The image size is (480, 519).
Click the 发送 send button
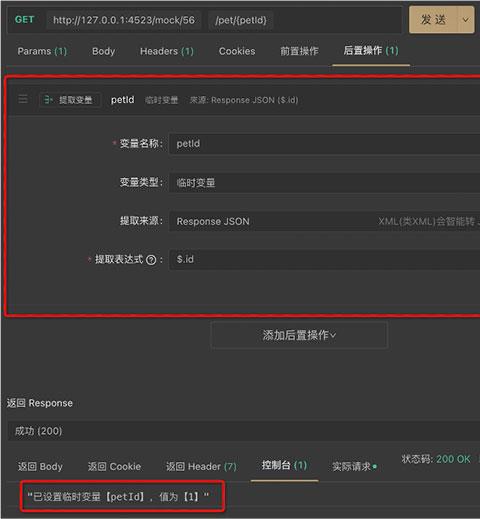pyautogui.click(x=433, y=20)
